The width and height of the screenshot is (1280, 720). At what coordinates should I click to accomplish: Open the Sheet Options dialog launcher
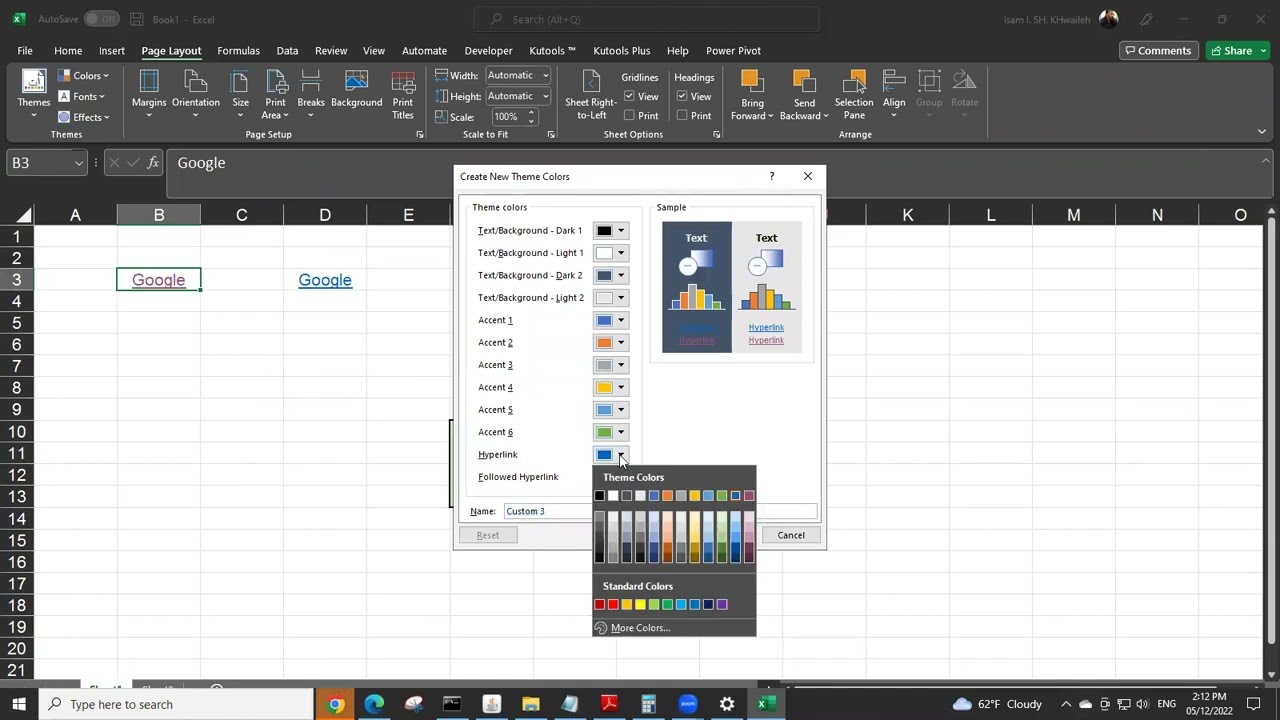716,134
